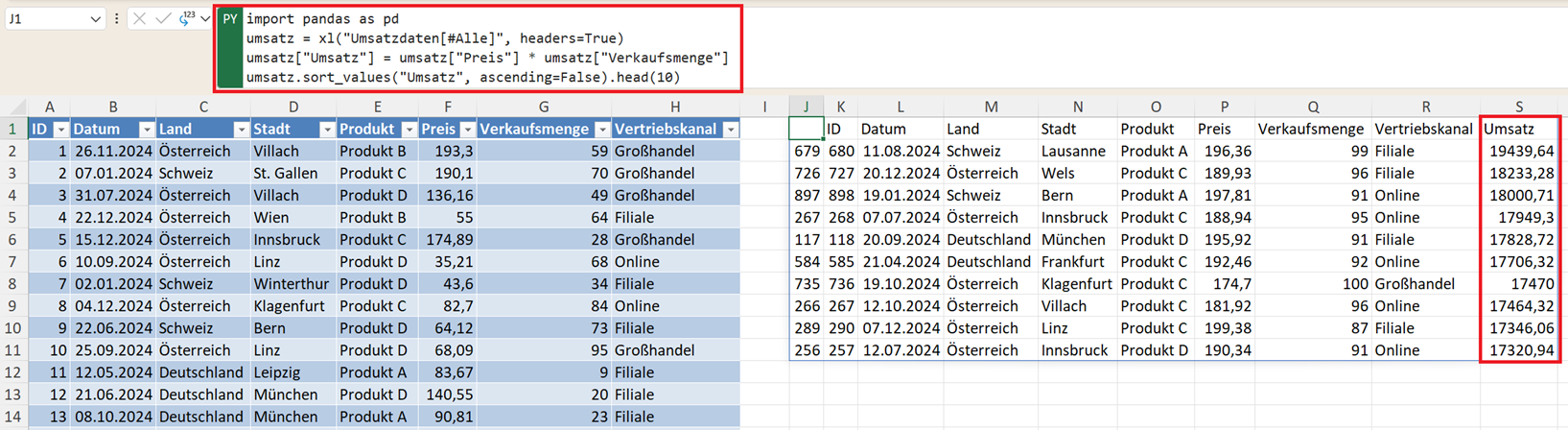1568x430 pixels.
Task: Select column S header
Action: (1518, 107)
